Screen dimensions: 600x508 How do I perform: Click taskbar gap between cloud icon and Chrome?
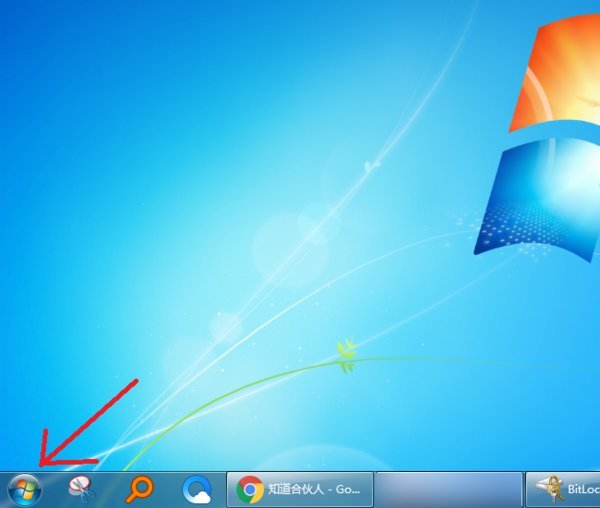tap(222, 489)
